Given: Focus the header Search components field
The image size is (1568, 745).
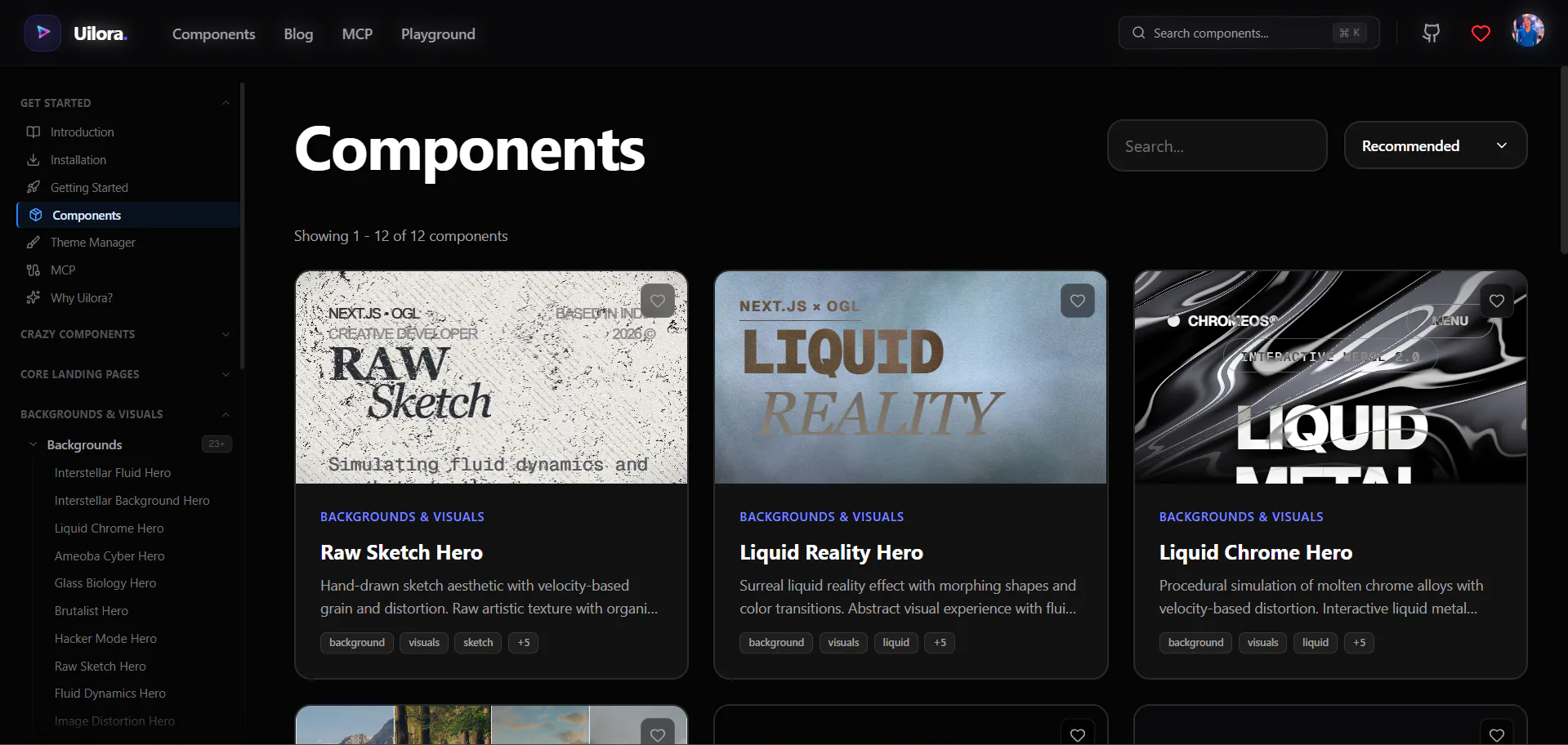Looking at the screenshot, I should 1249,33.
